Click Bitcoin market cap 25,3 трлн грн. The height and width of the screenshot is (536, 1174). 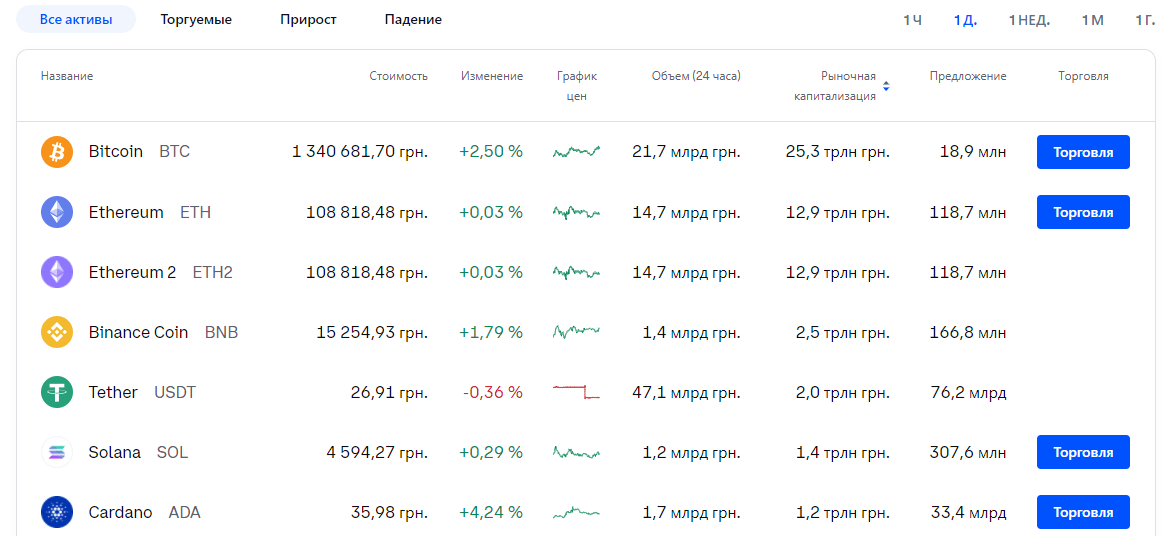(838, 152)
